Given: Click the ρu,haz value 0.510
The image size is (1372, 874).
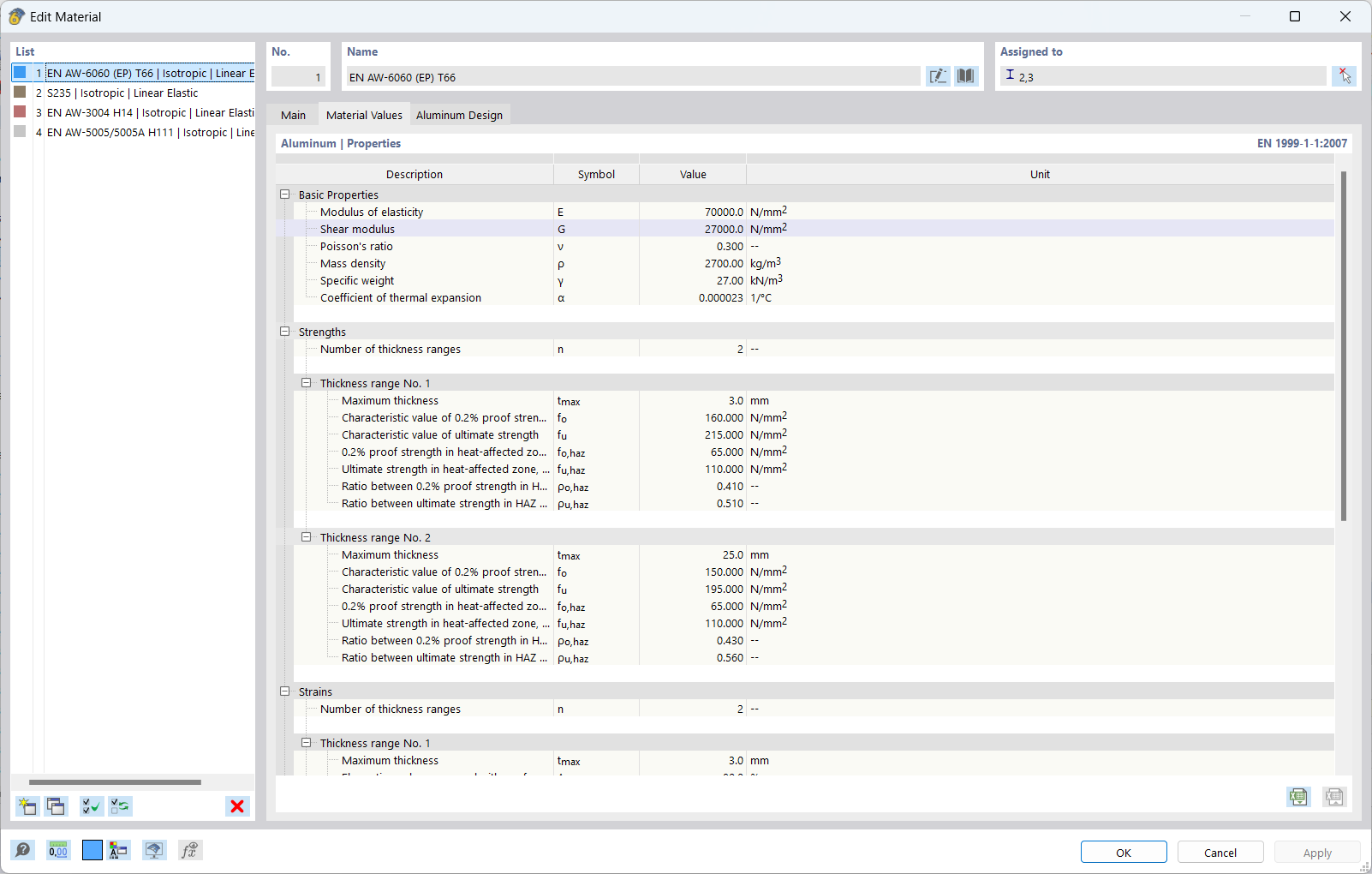Looking at the screenshot, I should (x=692, y=503).
